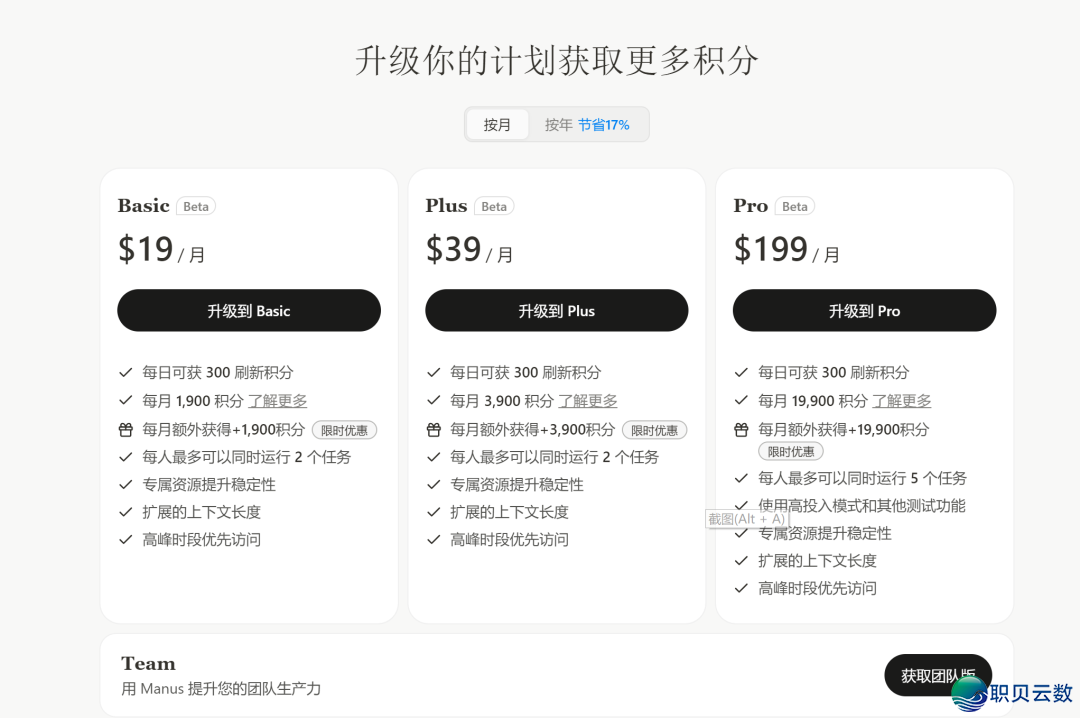Screen dimensions: 1080x718
Task: Click the 限时优惠 badge in Basic plan
Action: point(344,430)
